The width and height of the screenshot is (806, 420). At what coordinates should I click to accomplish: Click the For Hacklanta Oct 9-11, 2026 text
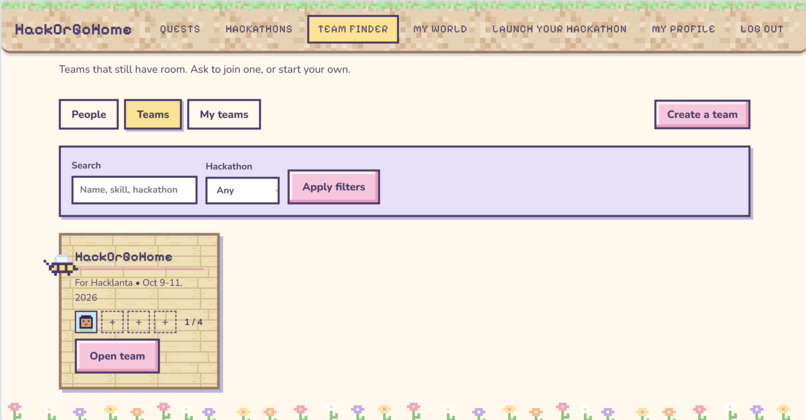click(129, 290)
